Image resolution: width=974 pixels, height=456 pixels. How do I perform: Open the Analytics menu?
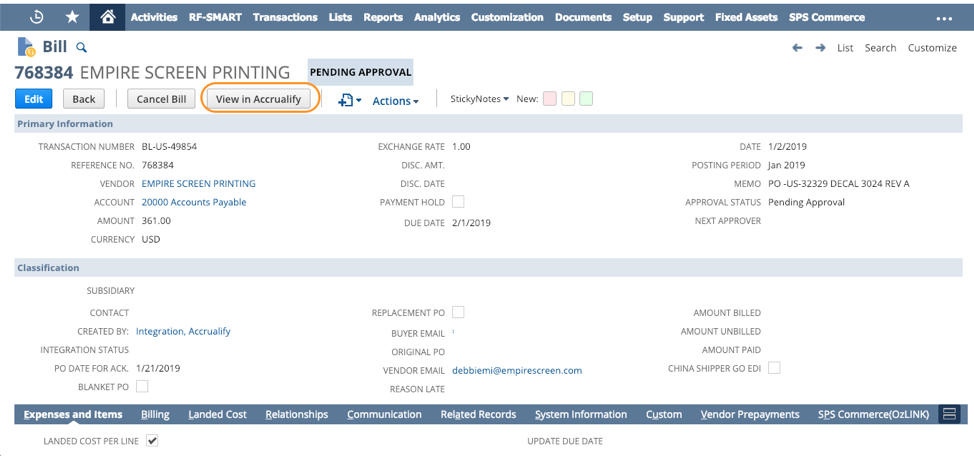[437, 17]
